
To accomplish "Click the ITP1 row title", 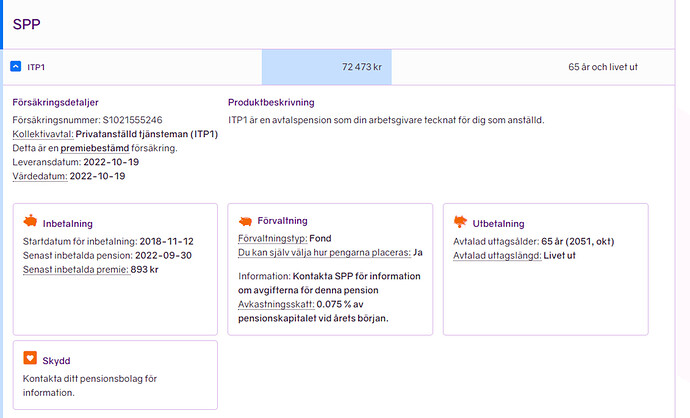I will tap(36, 67).
